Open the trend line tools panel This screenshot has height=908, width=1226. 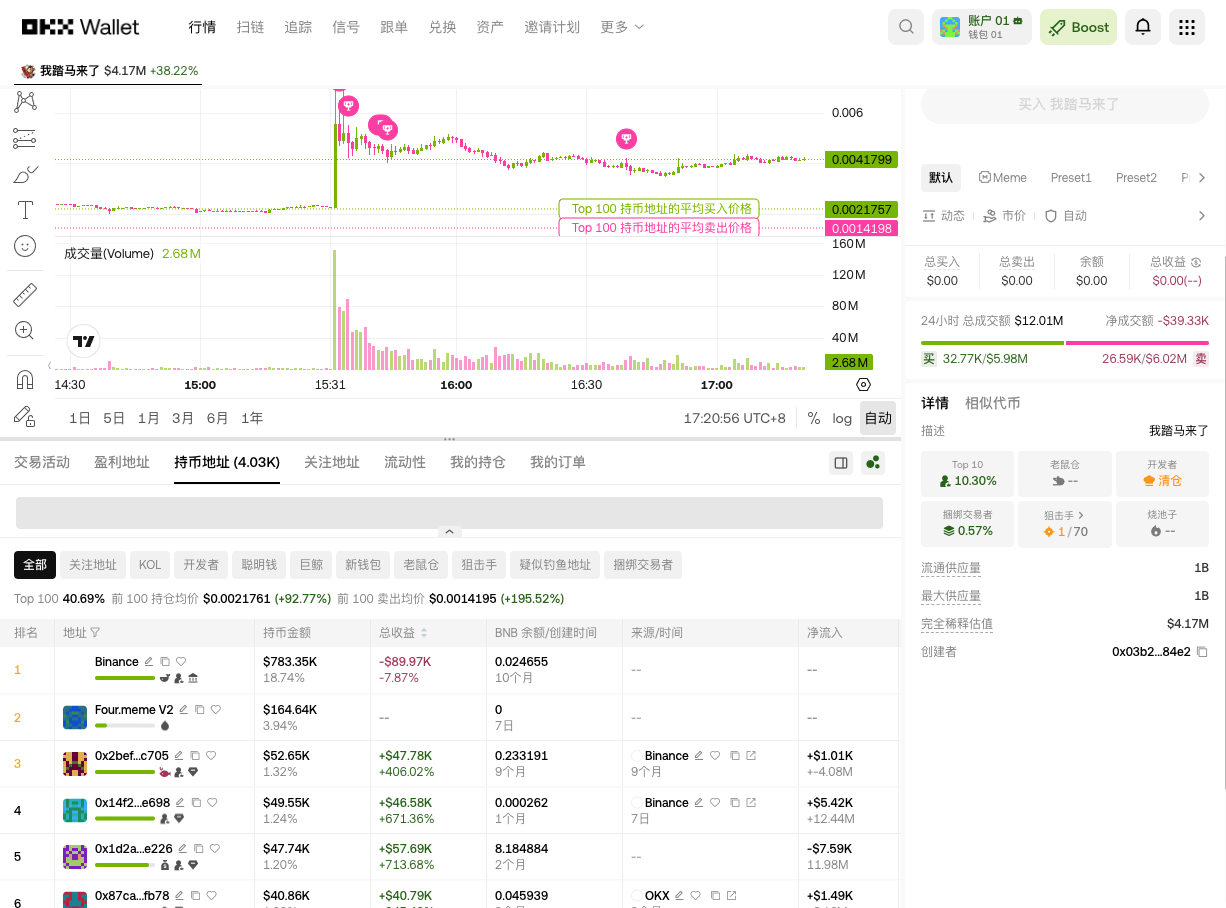[25, 138]
